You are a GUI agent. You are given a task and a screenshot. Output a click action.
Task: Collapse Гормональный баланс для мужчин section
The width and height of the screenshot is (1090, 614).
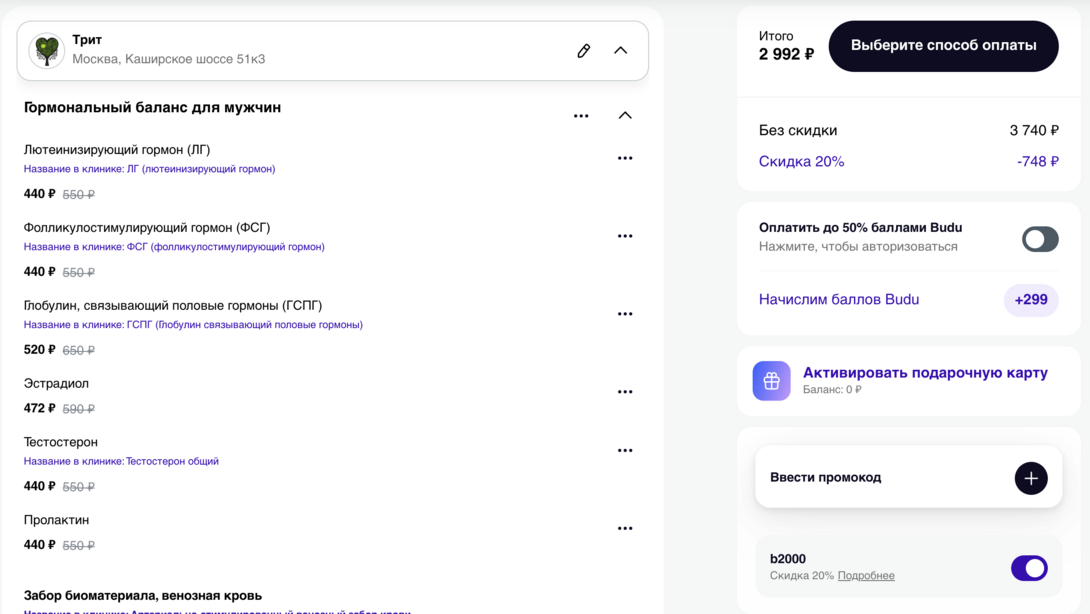pos(625,116)
